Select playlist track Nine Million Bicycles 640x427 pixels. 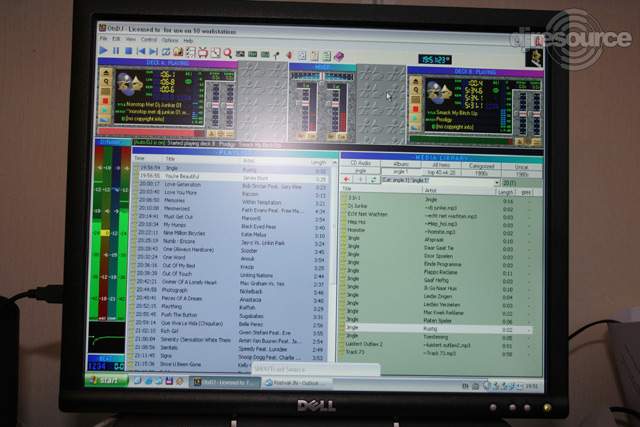click(231, 234)
